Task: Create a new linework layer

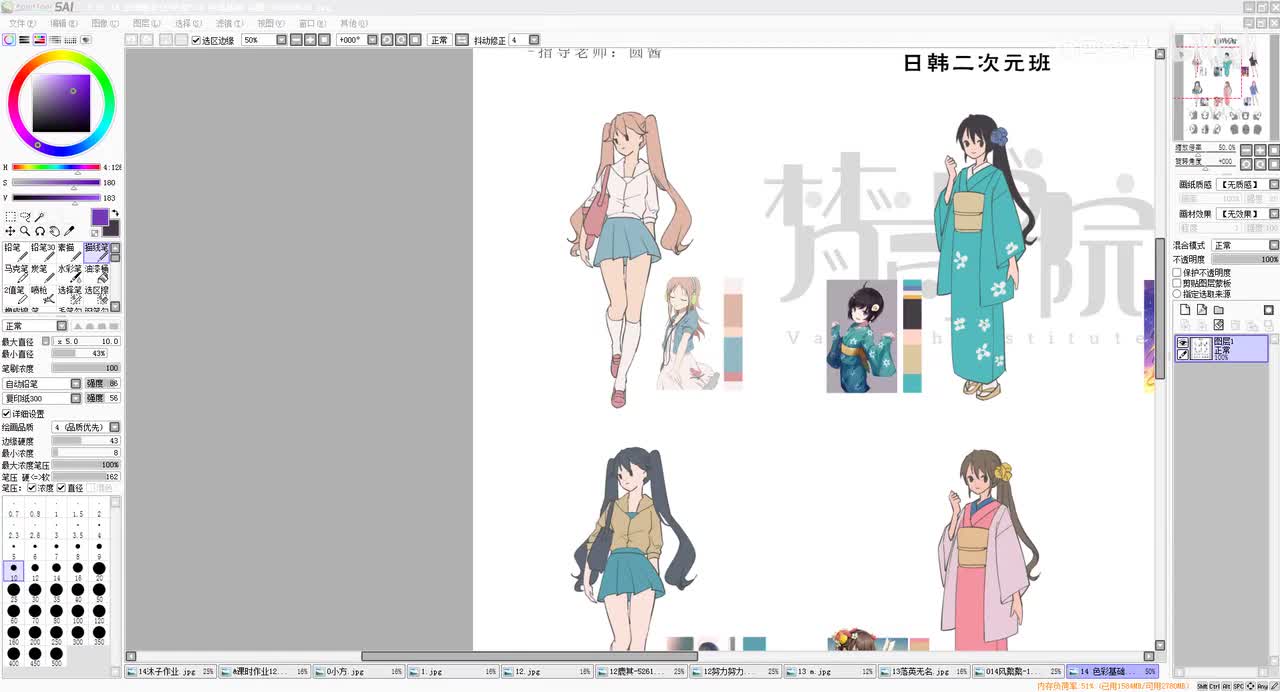Action: tap(1202, 310)
